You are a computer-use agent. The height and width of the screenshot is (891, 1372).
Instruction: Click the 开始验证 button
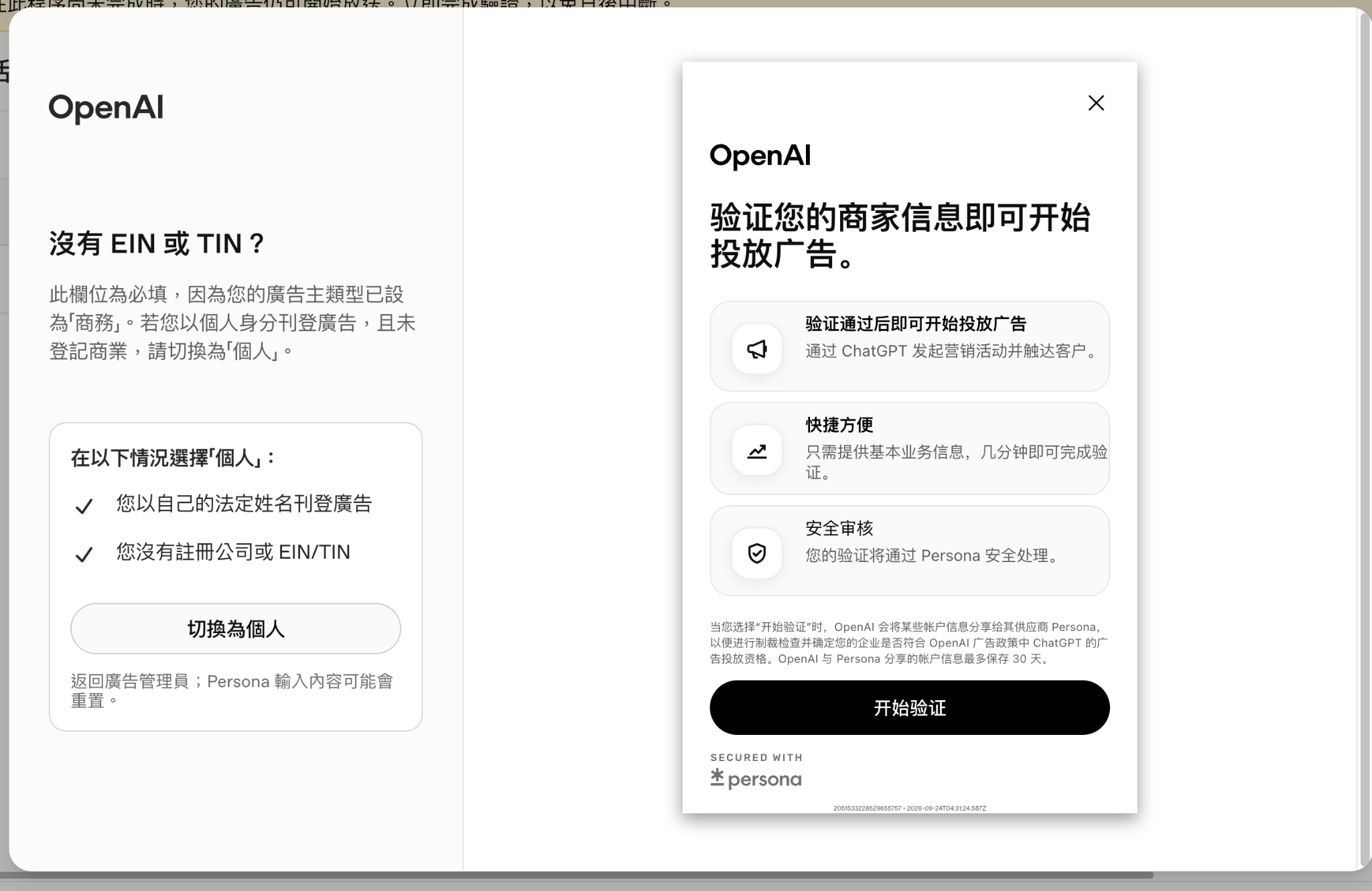(x=909, y=707)
